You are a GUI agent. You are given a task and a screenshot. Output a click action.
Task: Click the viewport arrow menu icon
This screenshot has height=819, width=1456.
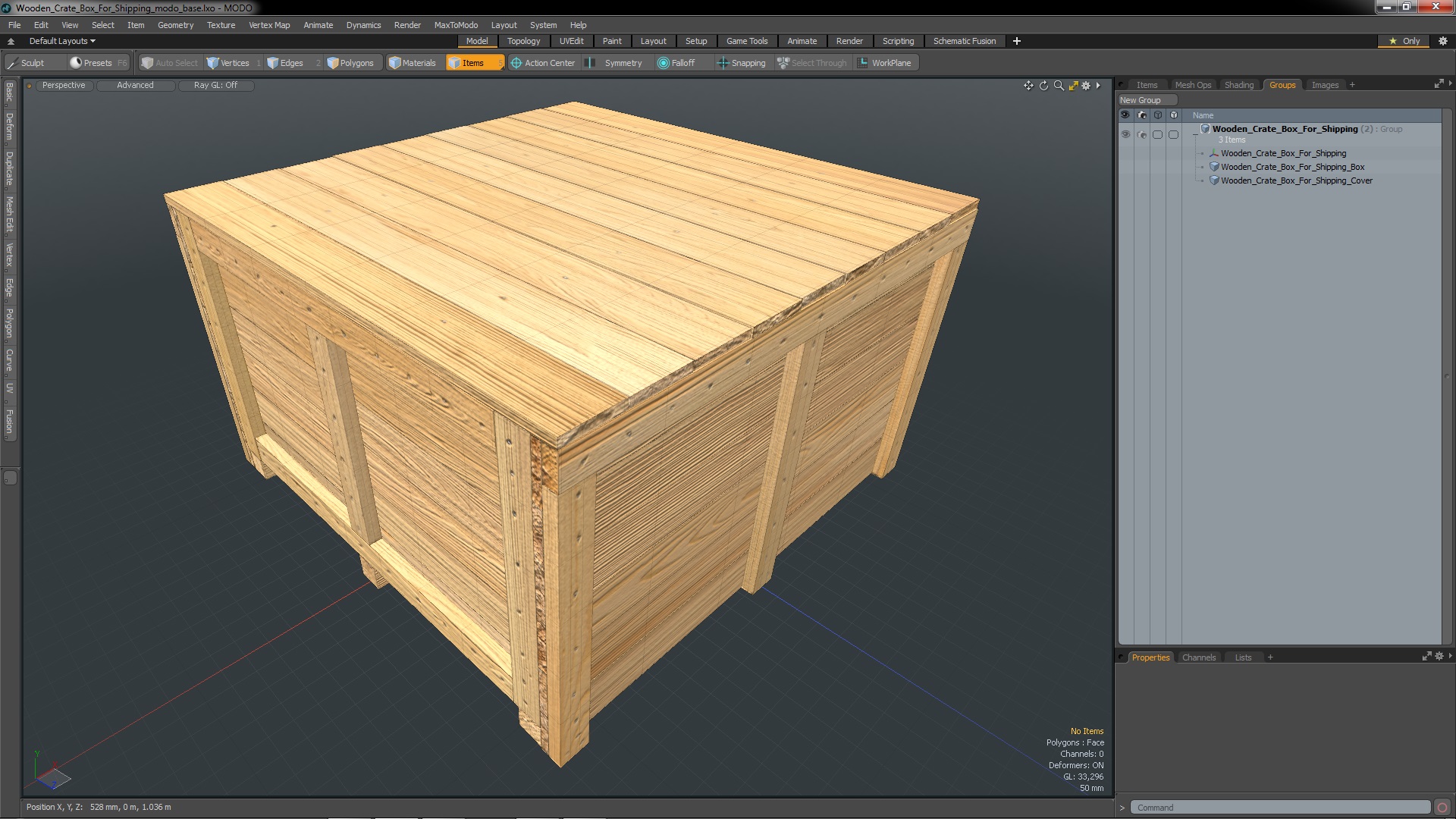(1098, 86)
